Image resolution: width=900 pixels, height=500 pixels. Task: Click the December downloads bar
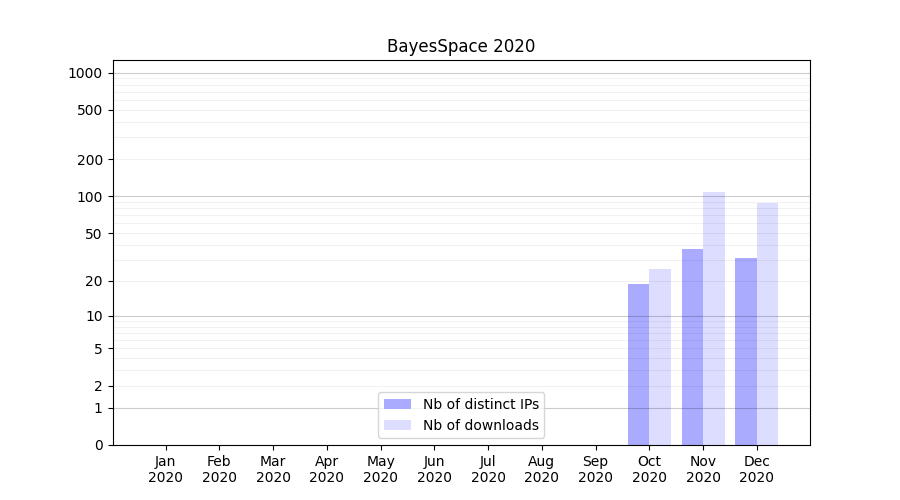[x=767, y=324]
